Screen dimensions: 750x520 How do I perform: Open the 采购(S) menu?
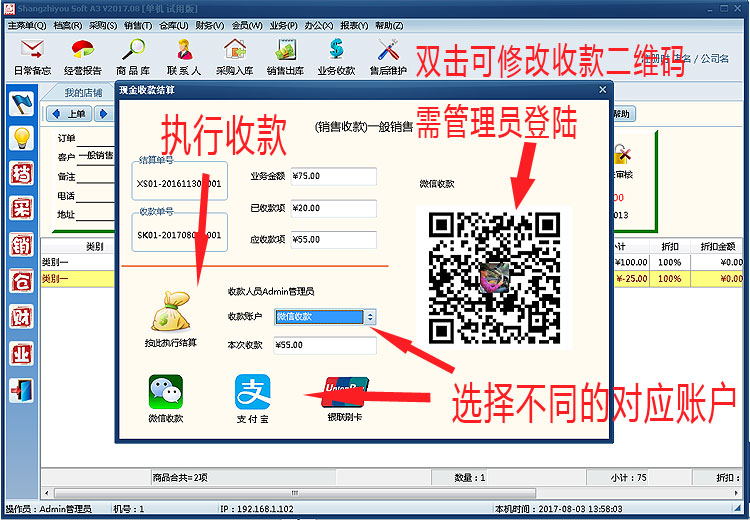click(x=103, y=25)
